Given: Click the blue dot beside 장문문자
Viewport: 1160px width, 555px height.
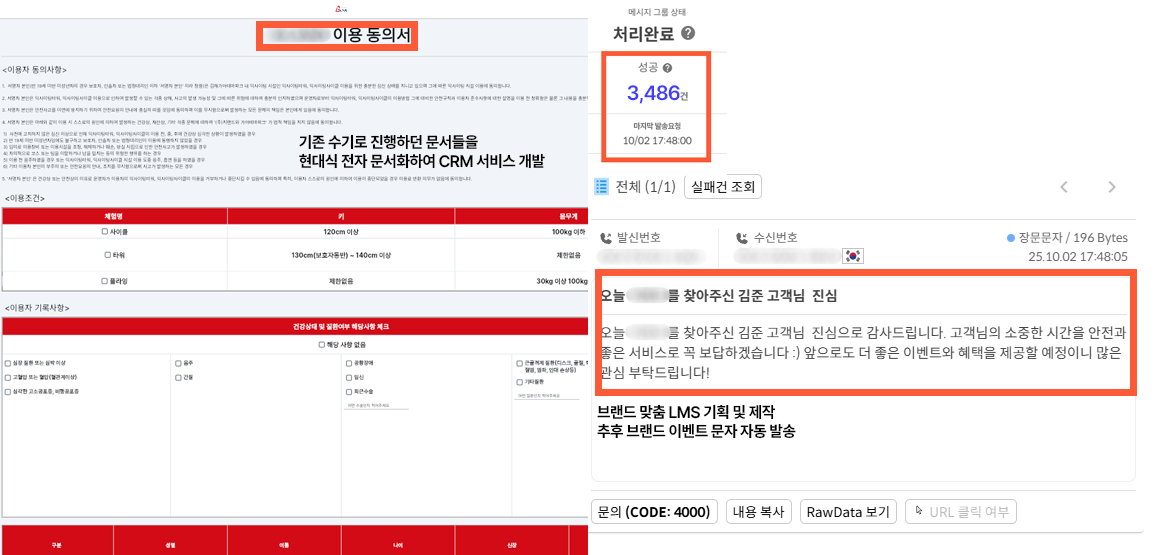Looking at the screenshot, I should (1011, 238).
